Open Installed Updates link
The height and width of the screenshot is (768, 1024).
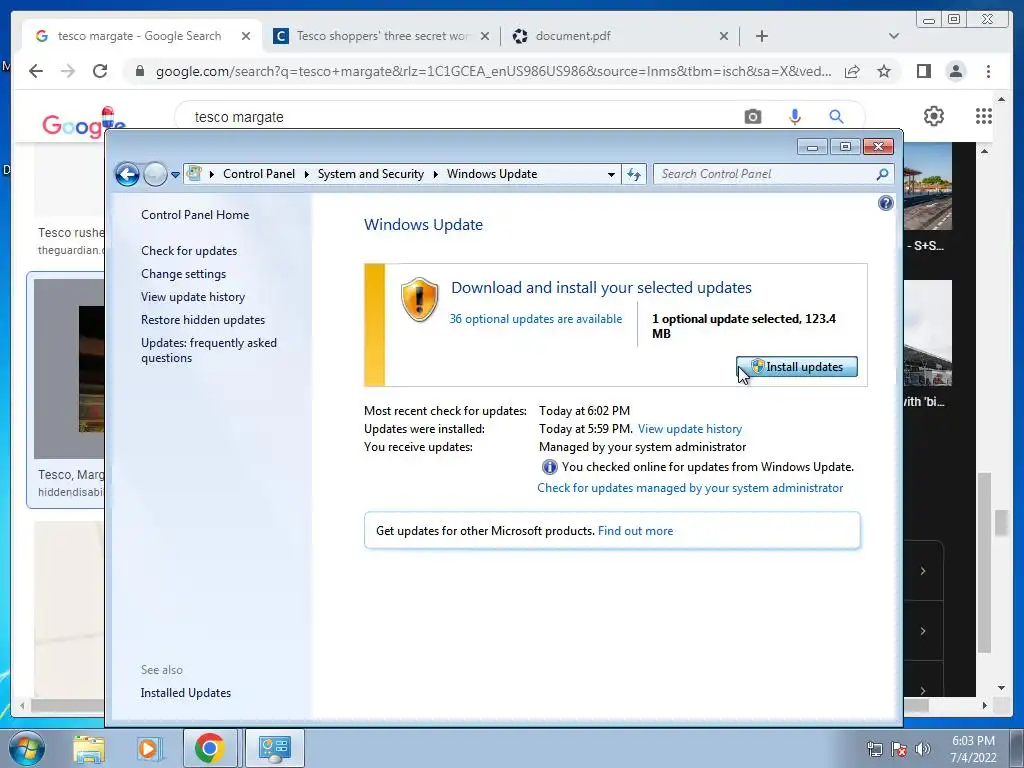(185, 693)
